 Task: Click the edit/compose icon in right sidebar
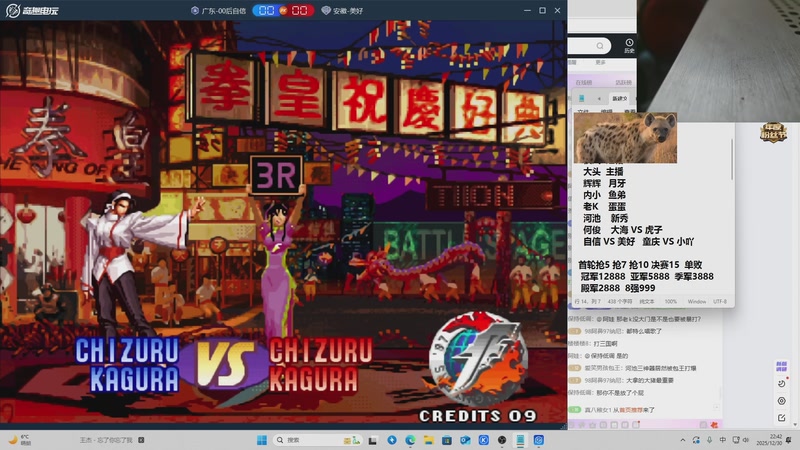pyautogui.click(x=782, y=418)
